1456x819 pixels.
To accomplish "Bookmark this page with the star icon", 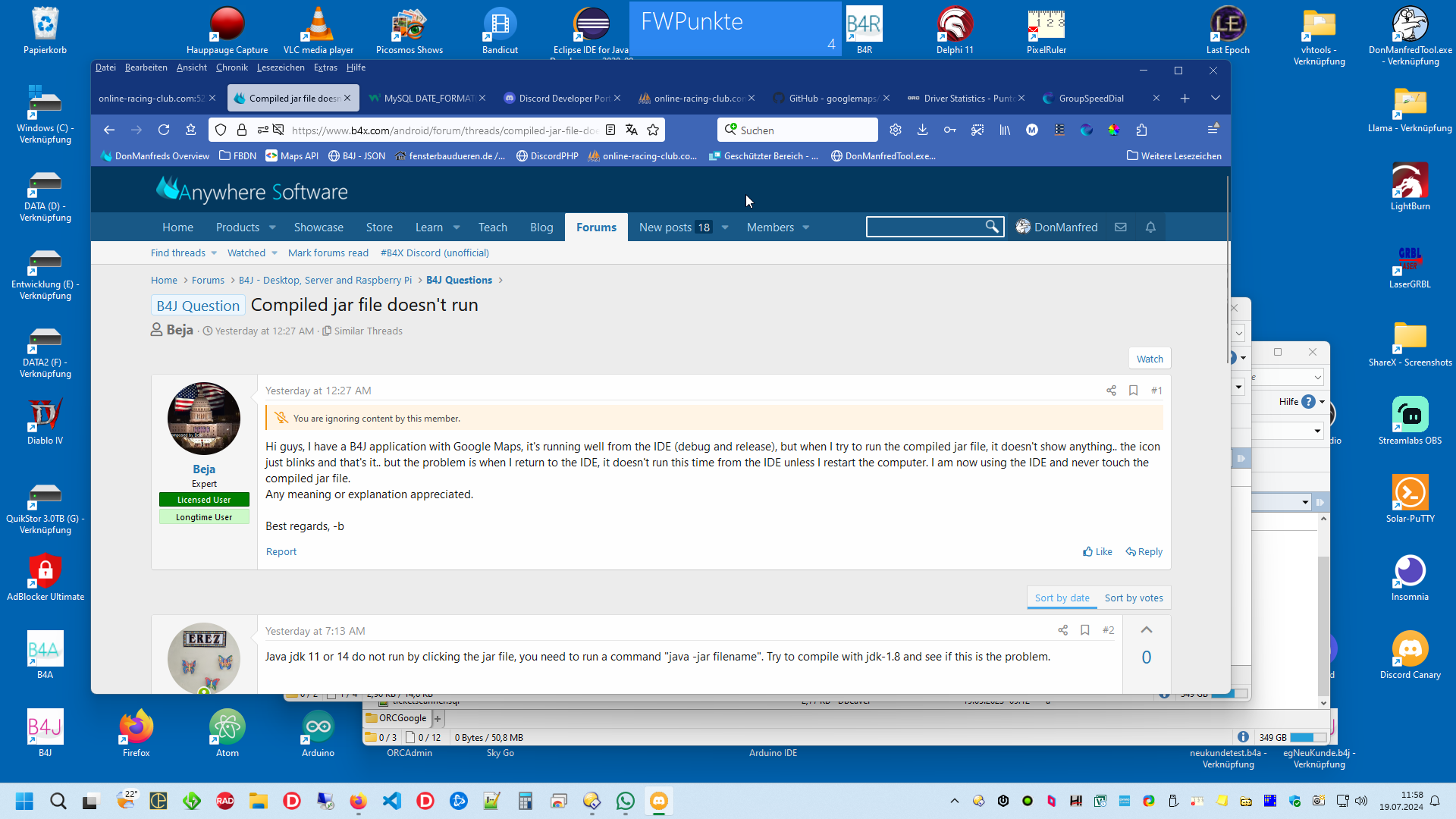I will 653,130.
